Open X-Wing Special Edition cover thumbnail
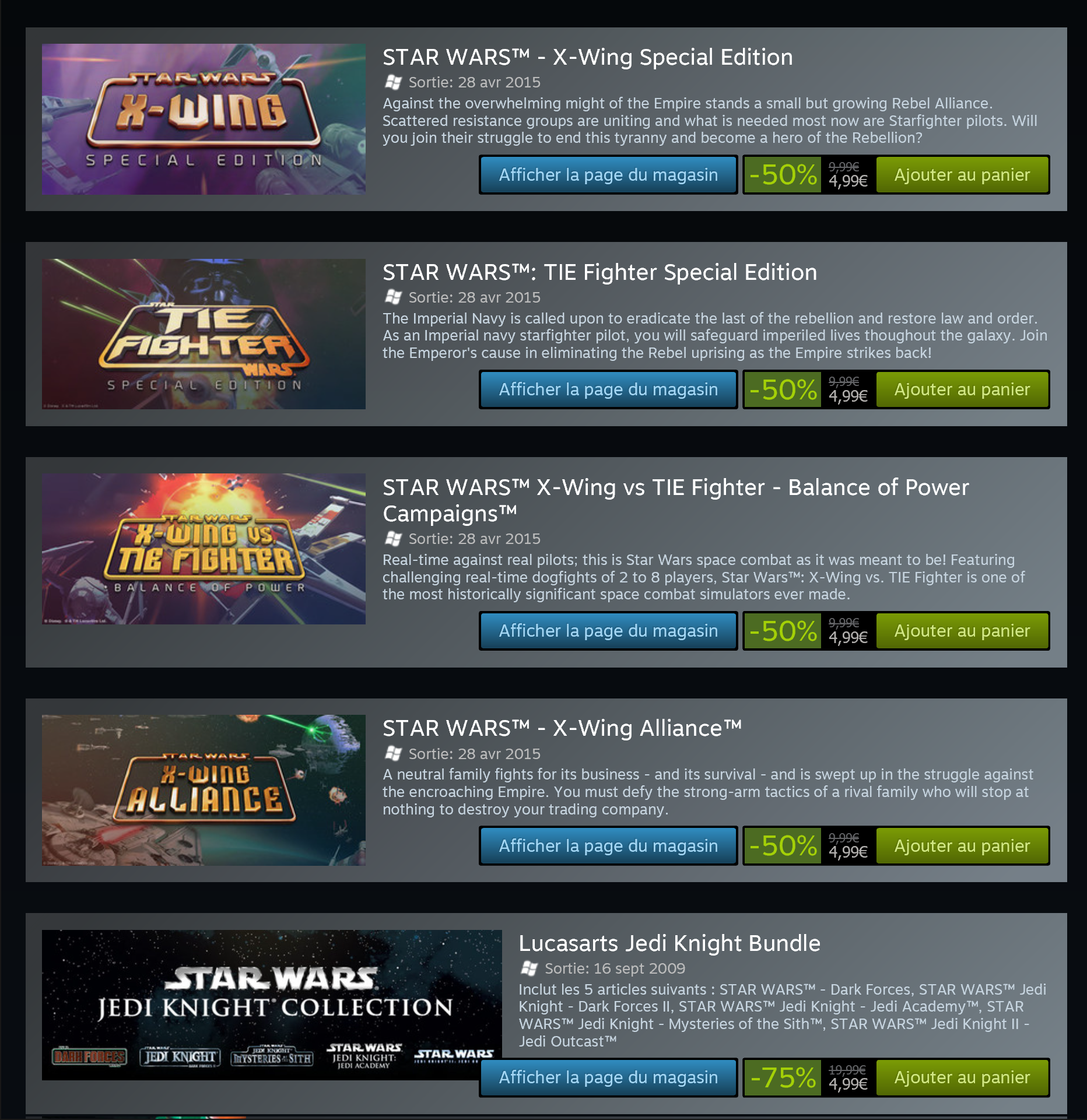 [204, 119]
